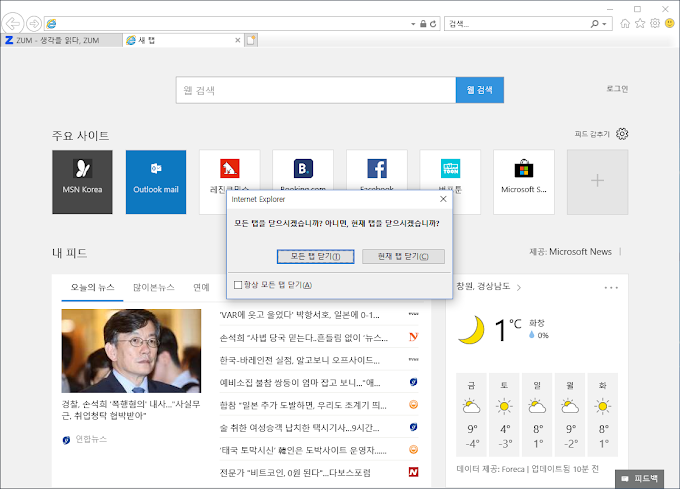Open a new tab with the blank tab button
This screenshot has width=680, height=489.
[251, 40]
